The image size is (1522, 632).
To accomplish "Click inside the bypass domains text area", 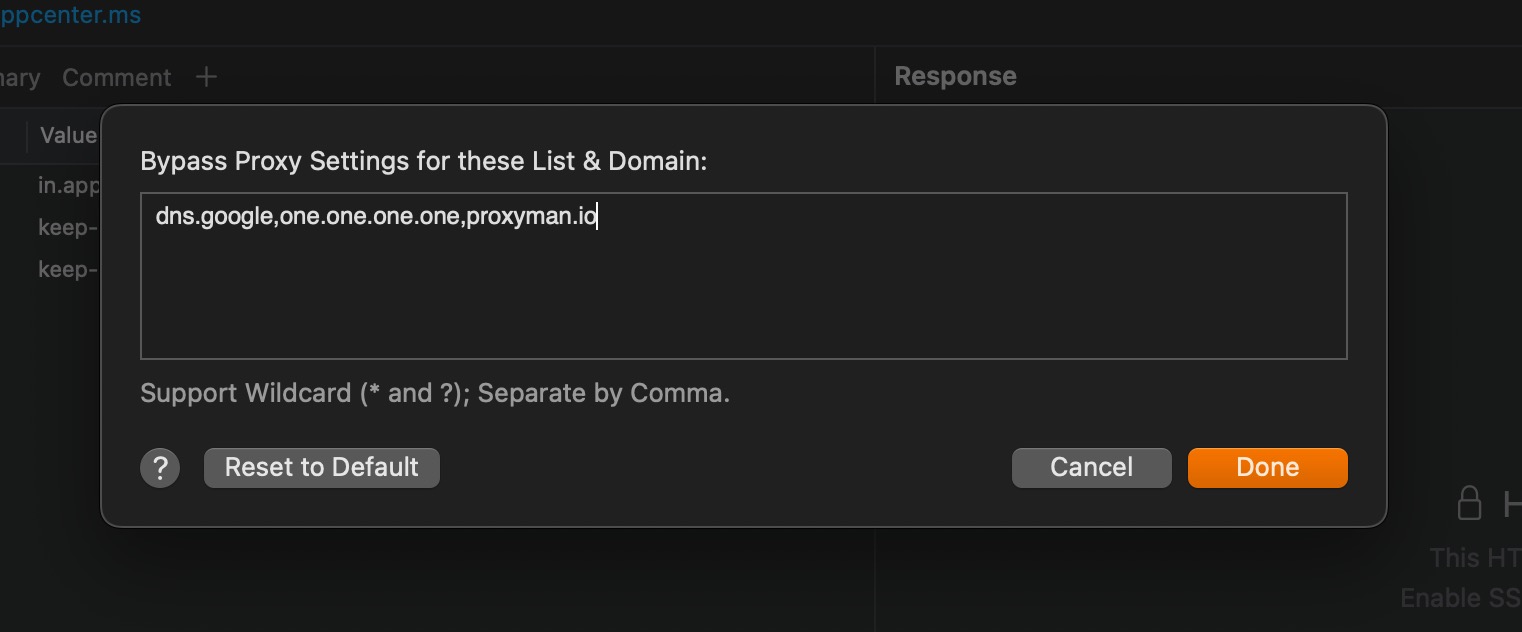I will (744, 275).
